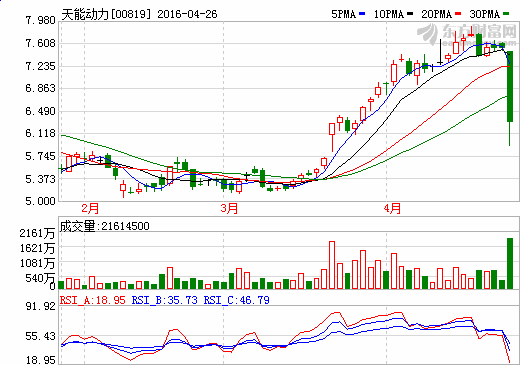Click the large green final candlestick

(510, 86)
